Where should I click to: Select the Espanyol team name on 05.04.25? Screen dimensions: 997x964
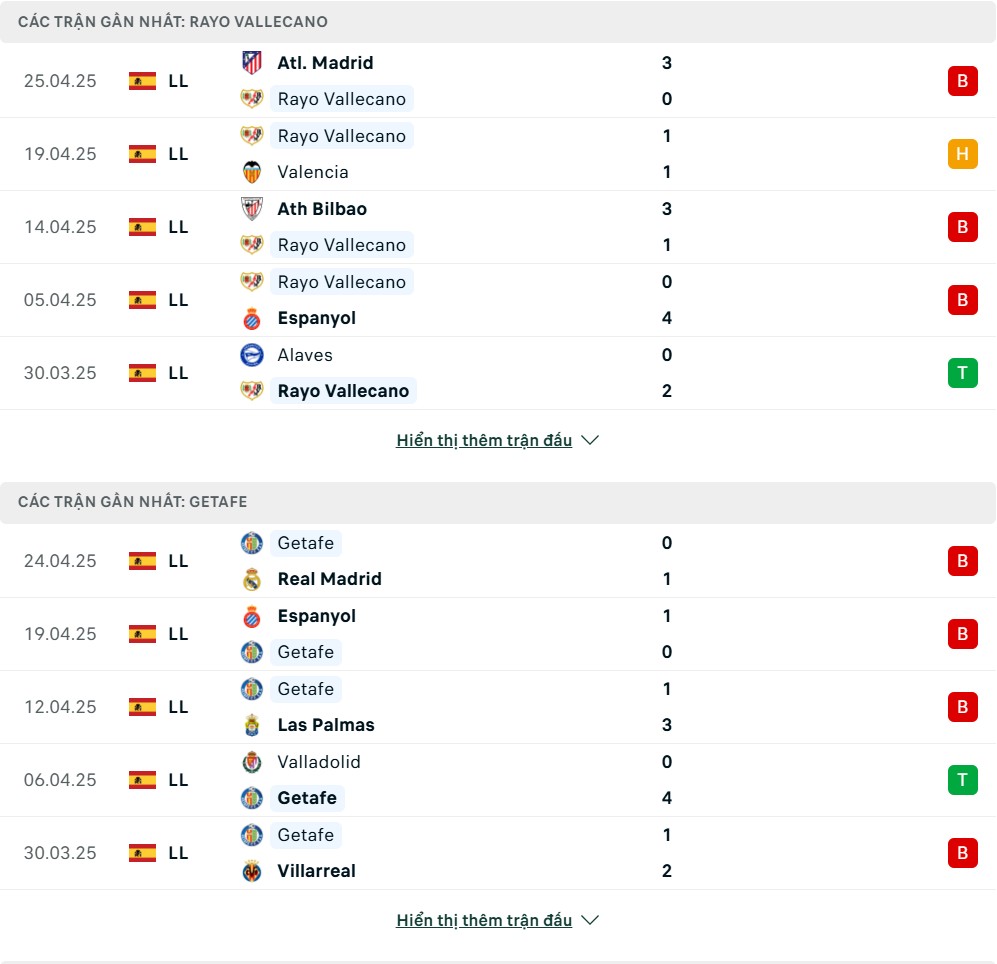pyautogui.click(x=317, y=318)
